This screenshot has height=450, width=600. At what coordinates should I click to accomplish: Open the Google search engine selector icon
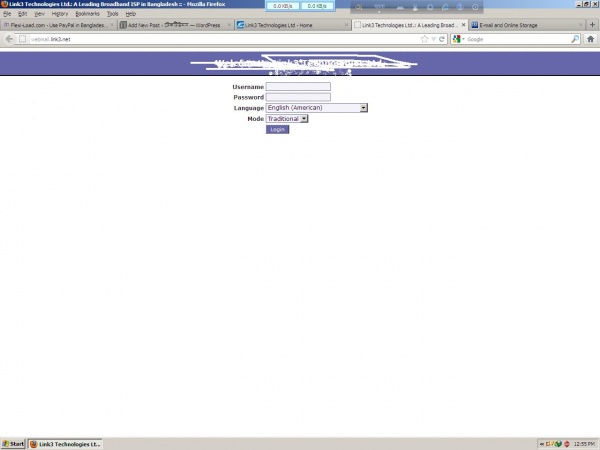point(456,39)
